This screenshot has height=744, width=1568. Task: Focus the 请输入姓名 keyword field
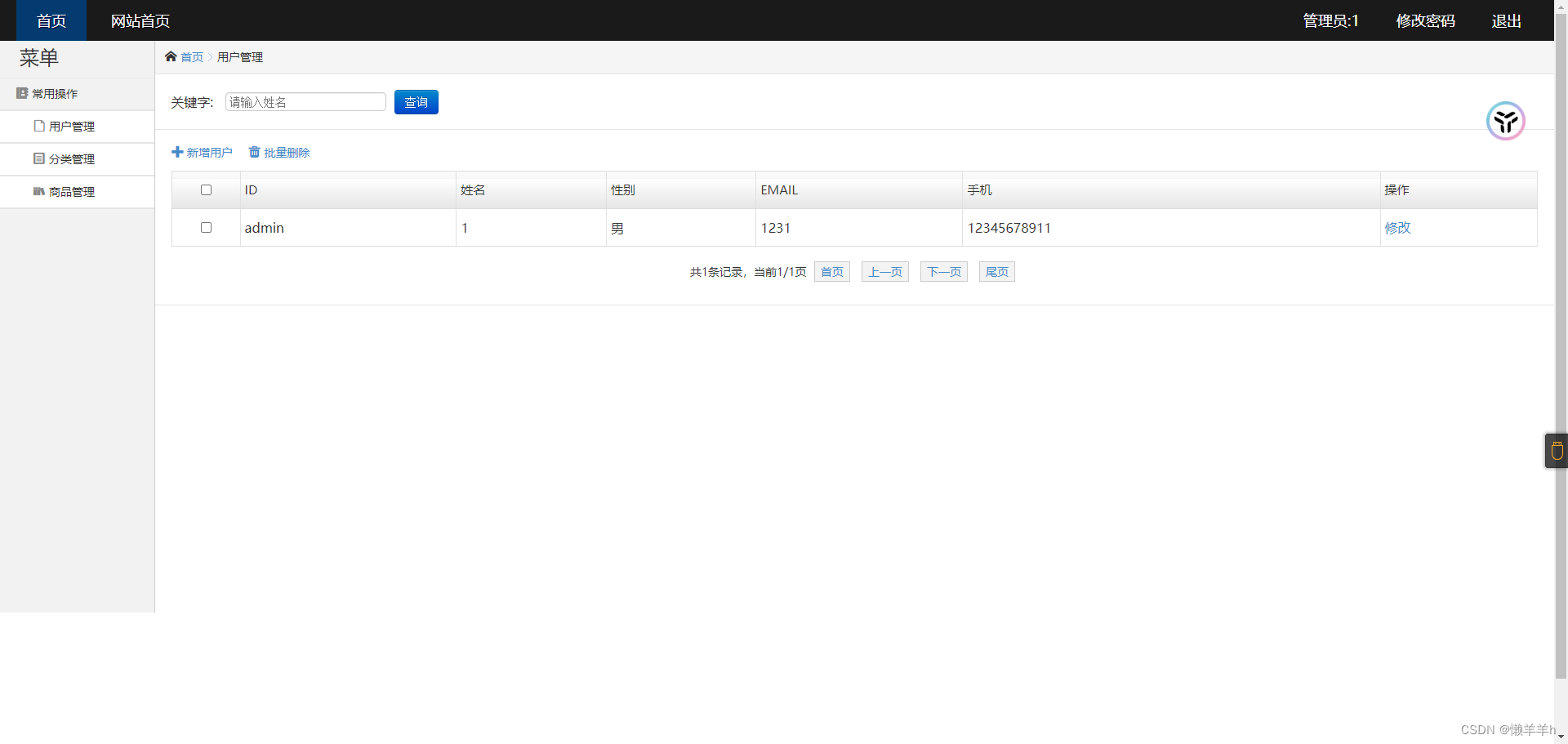(305, 102)
